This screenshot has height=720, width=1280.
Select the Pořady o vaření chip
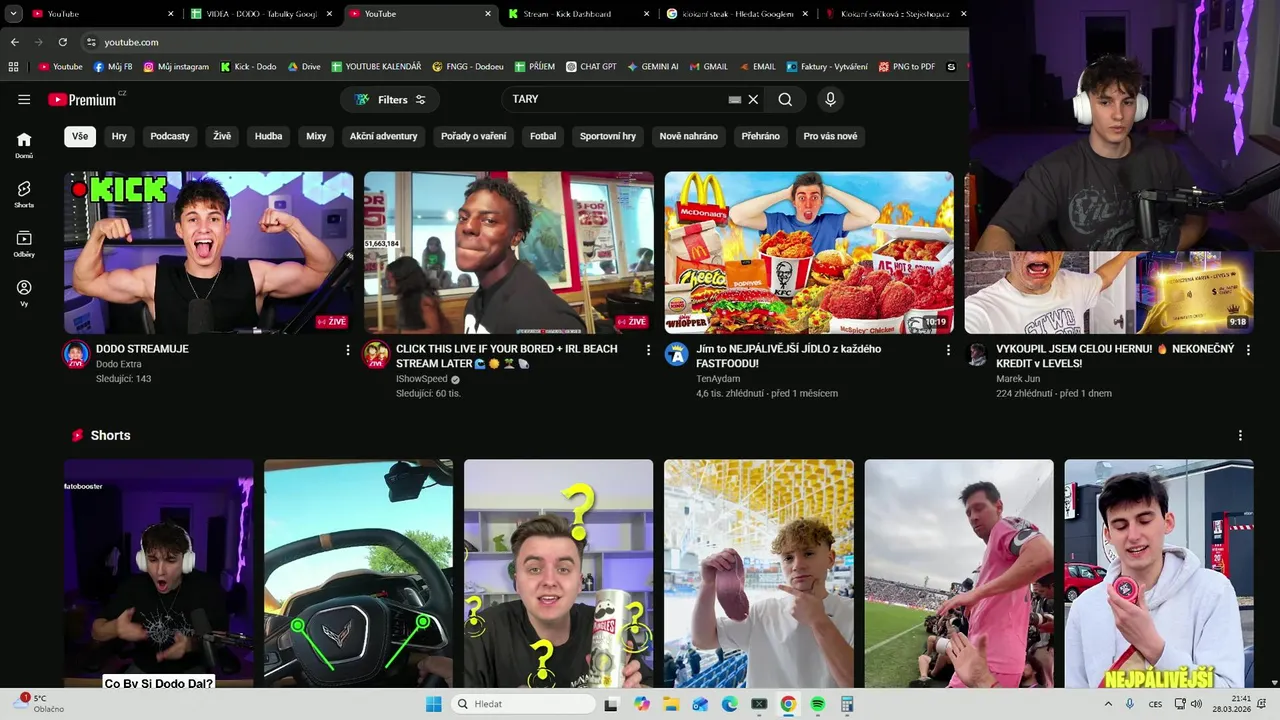click(x=474, y=136)
